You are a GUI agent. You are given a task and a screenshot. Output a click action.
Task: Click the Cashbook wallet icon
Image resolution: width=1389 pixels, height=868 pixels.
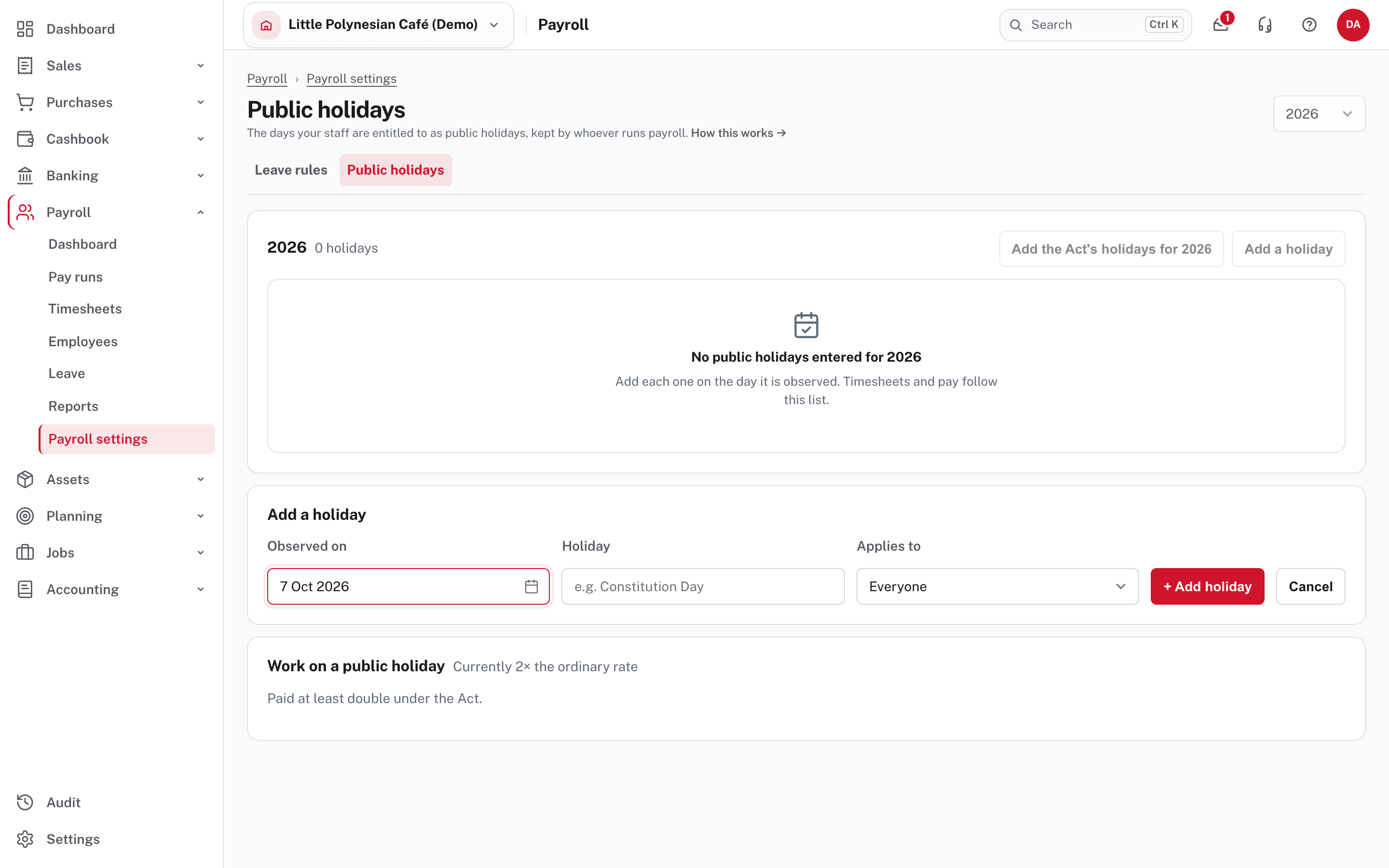(x=25, y=139)
